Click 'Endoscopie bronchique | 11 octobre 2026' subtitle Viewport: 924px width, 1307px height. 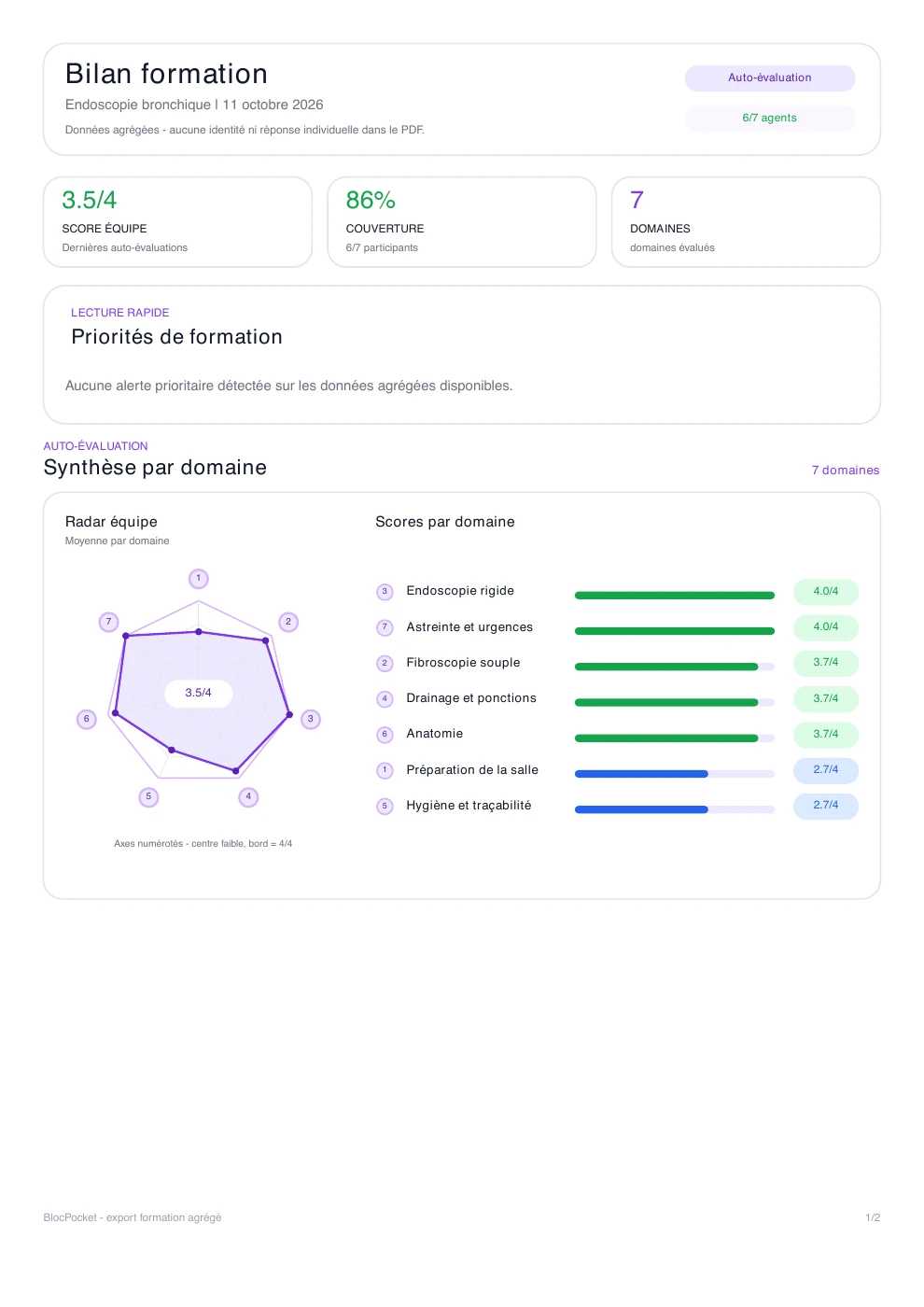click(194, 105)
